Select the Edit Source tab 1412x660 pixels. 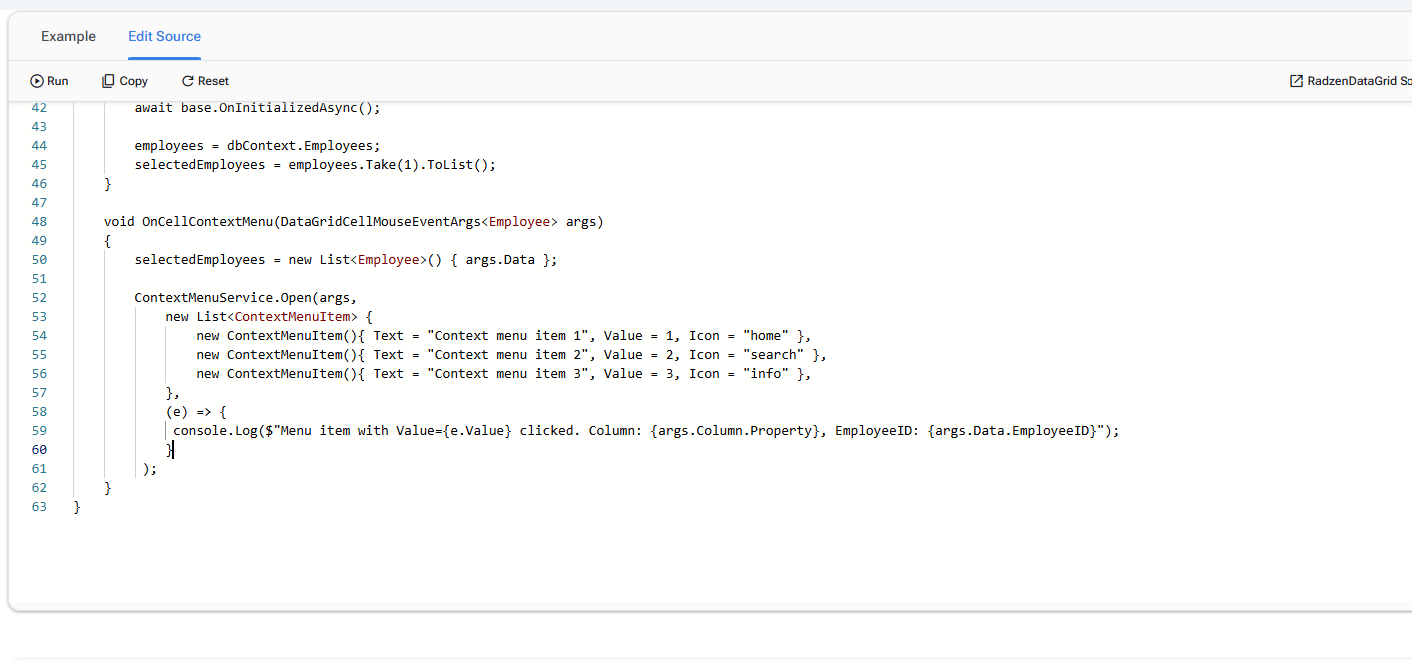click(164, 36)
